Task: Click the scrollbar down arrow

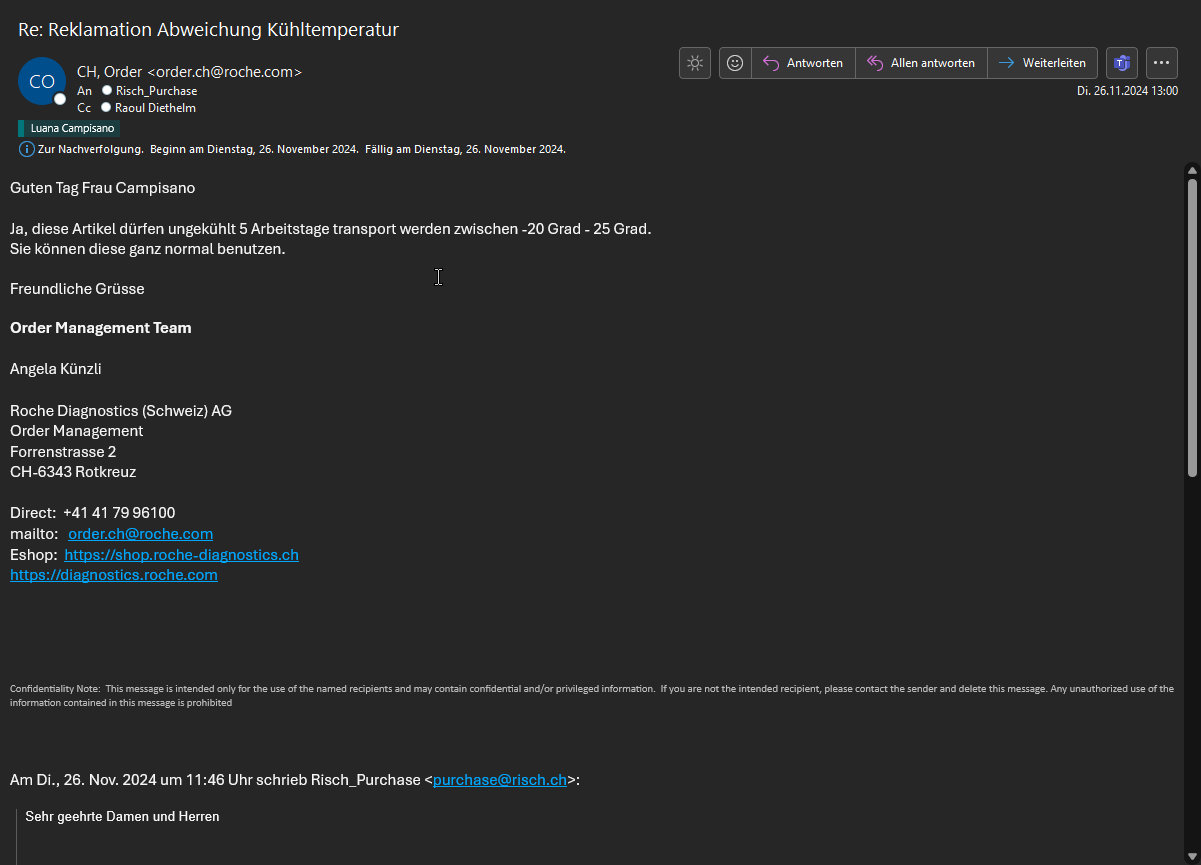Action: (1192, 857)
